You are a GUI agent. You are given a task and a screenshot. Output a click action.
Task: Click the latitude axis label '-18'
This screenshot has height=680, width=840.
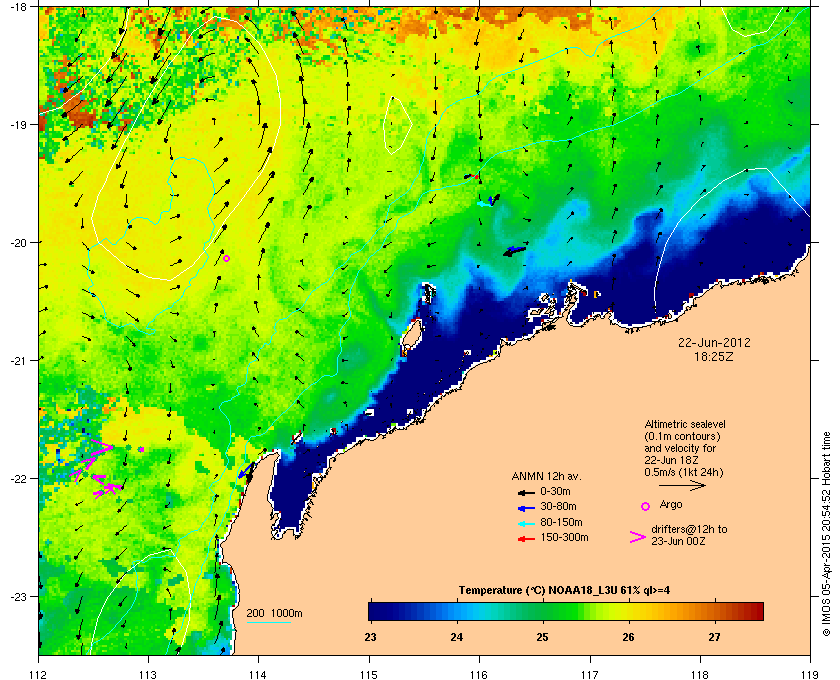pyautogui.click(x=19, y=6)
